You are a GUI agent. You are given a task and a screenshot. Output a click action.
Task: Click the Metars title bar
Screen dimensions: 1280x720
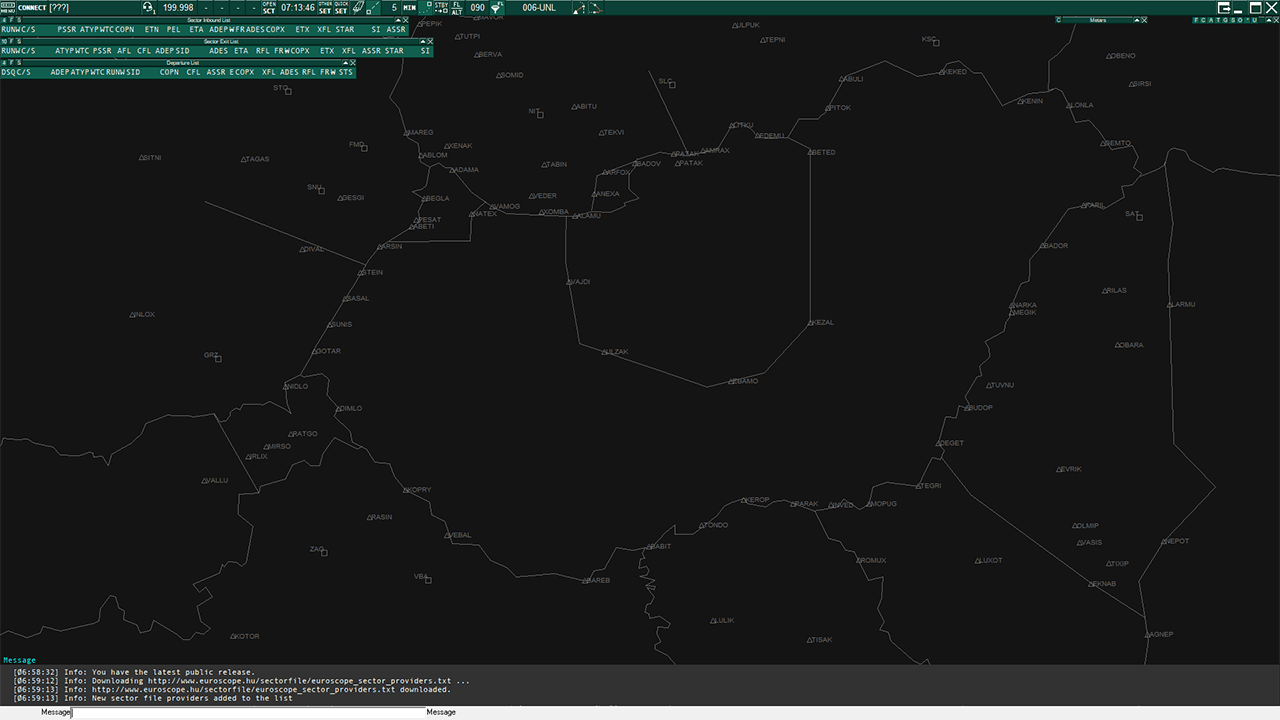(1098, 20)
